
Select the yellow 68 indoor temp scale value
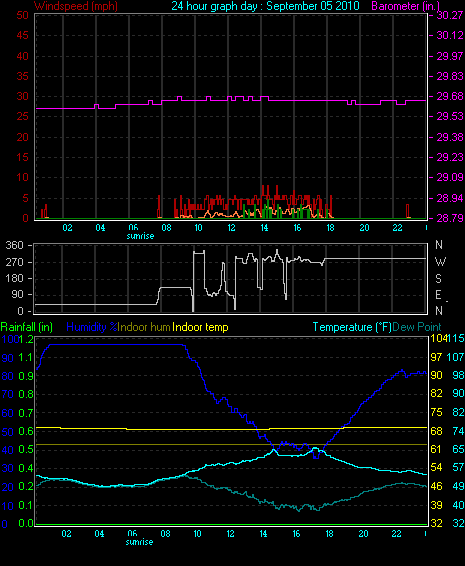point(436,431)
